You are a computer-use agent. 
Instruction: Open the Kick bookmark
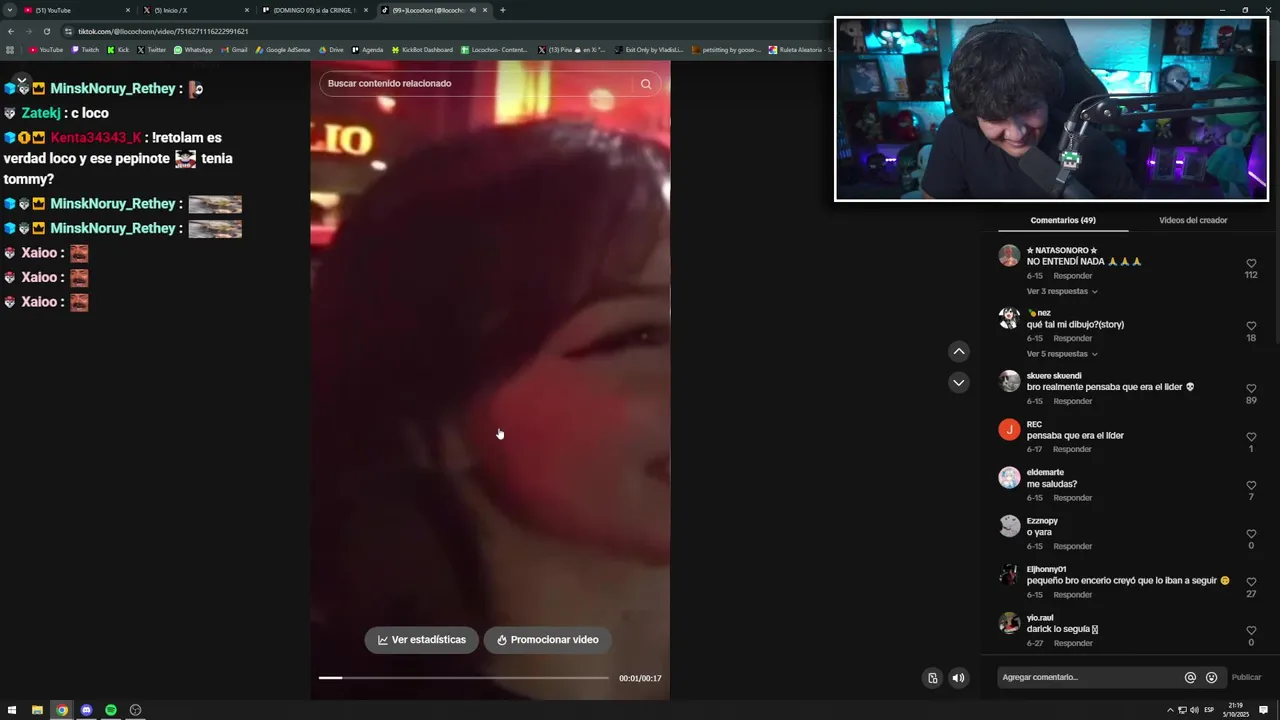coord(118,50)
